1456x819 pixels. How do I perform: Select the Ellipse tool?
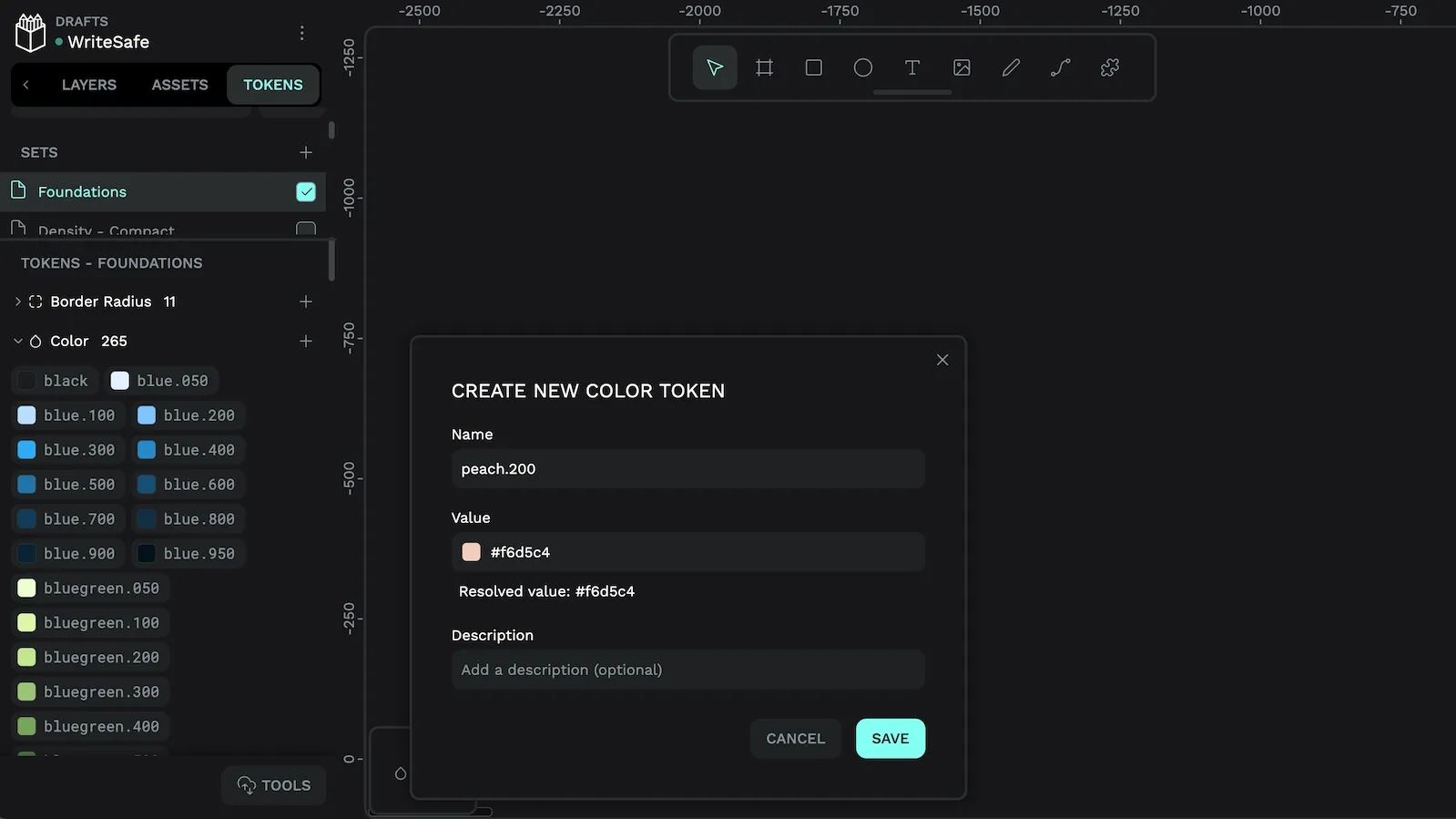863,67
